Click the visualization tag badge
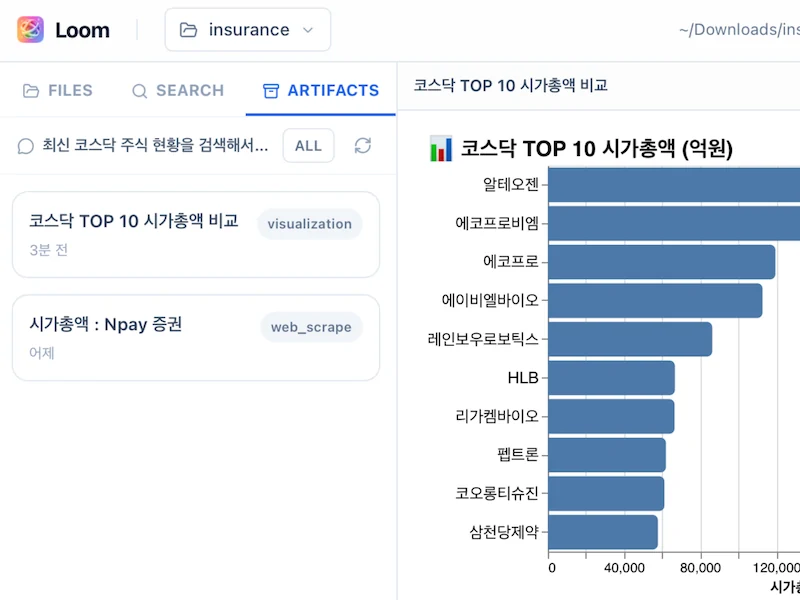This screenshot has width=800, height=600. click(x=309, y=224)
